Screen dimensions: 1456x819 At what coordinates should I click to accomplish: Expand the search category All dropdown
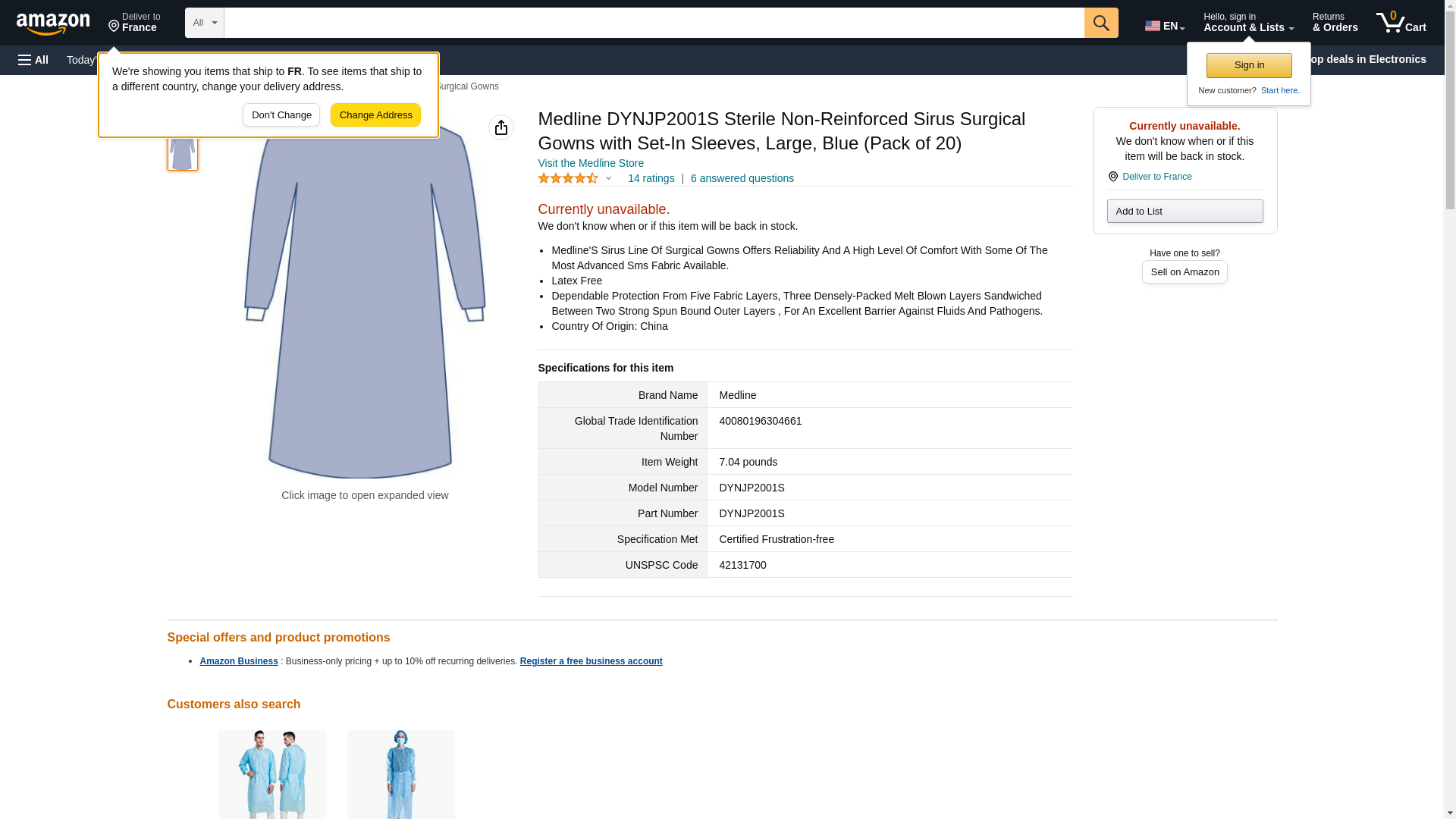click(205, 23)
